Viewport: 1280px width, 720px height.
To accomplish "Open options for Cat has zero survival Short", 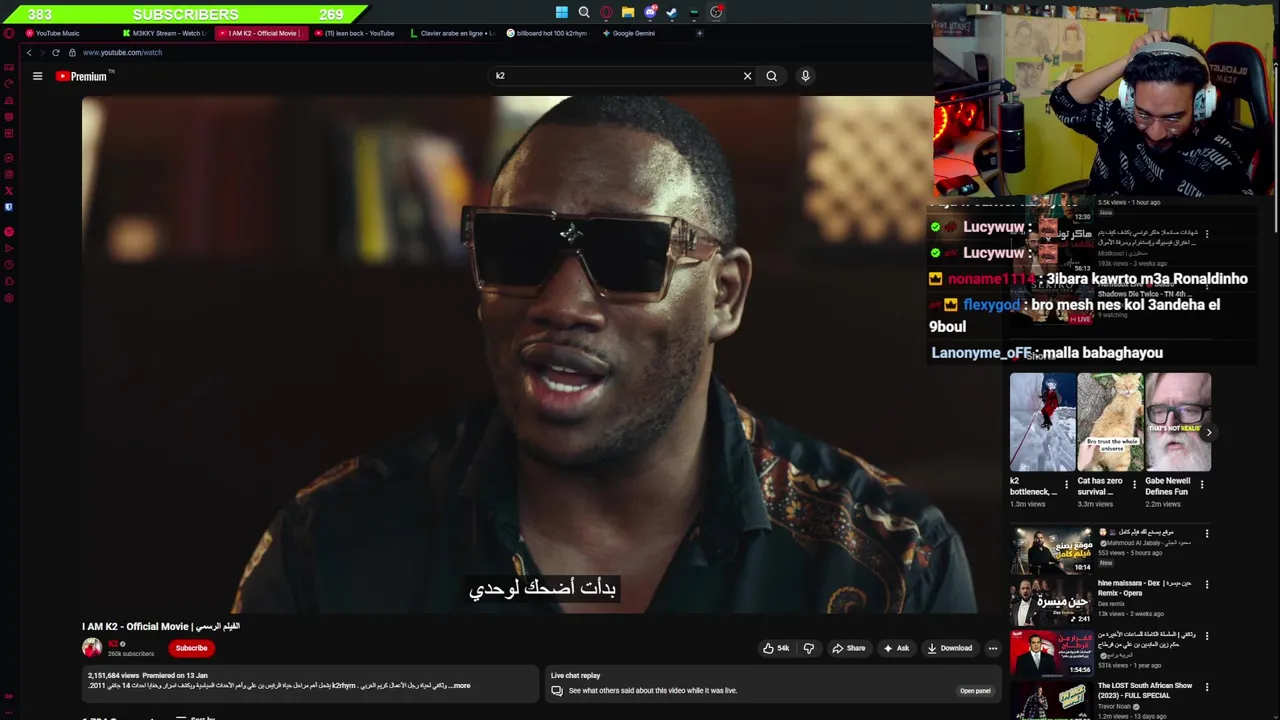I will tap(1134, 485).
